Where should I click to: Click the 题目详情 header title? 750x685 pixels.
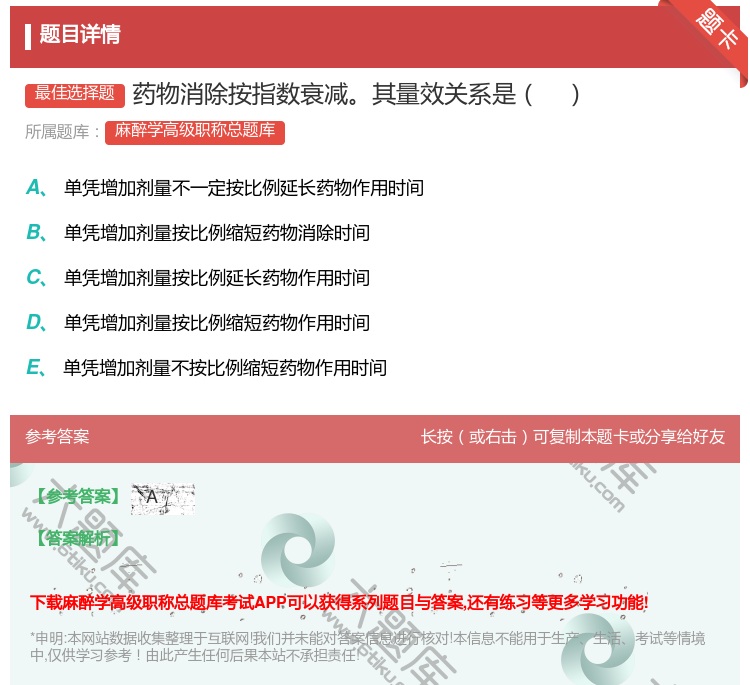pyautogui.click(x=80, y=34)
